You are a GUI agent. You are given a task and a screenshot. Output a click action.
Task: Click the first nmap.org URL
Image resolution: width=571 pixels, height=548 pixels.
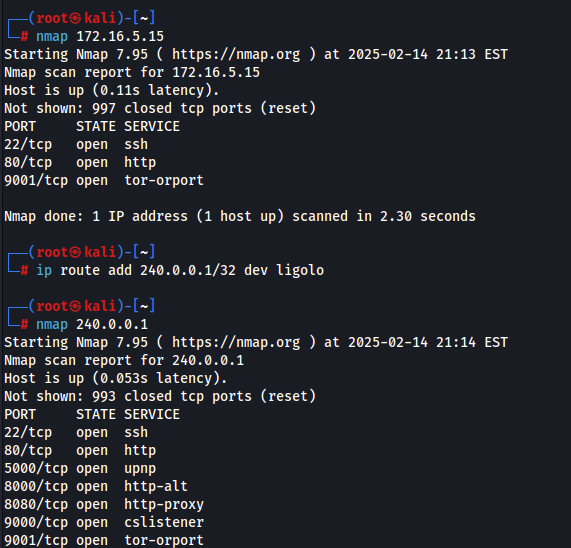pyautogui.click(x=236, y=54)
